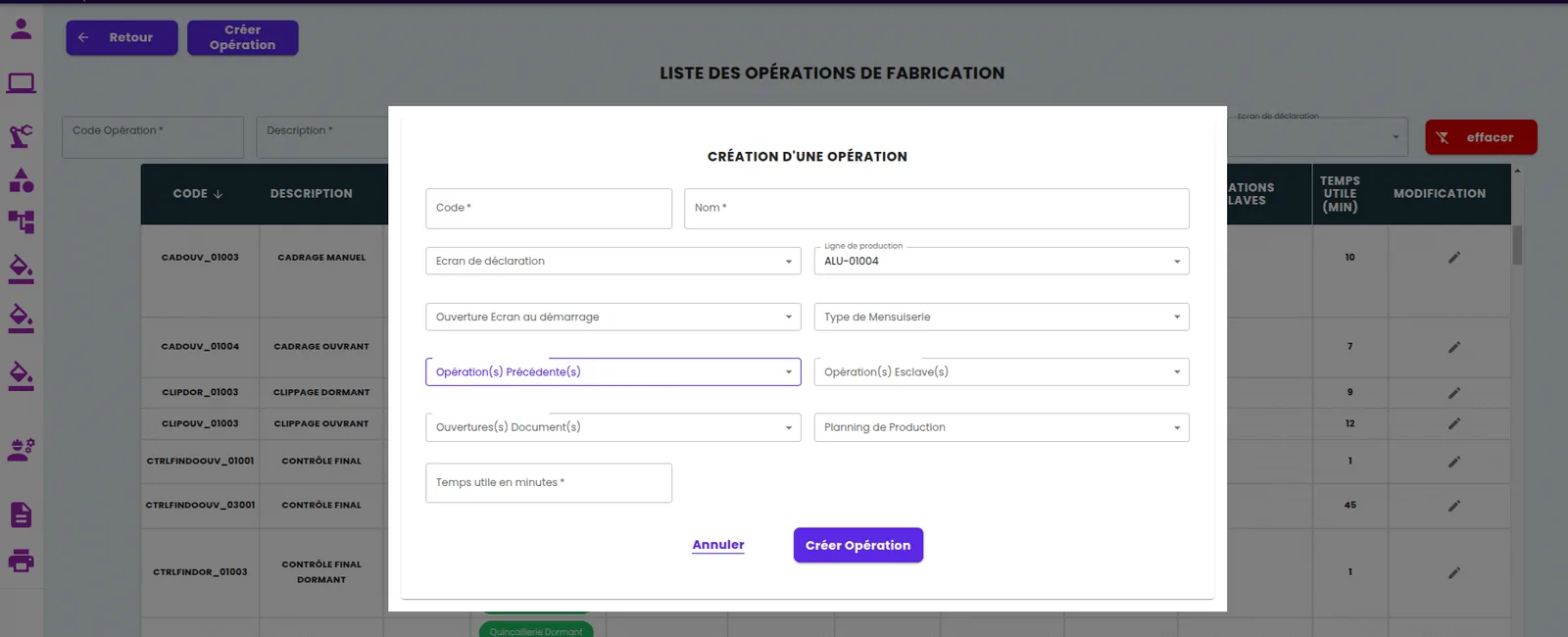The width and height of the screenshot is (1568, 637).
Task: Select the CTRLFINDOR_01003 code cell
Action: point(200,572)
